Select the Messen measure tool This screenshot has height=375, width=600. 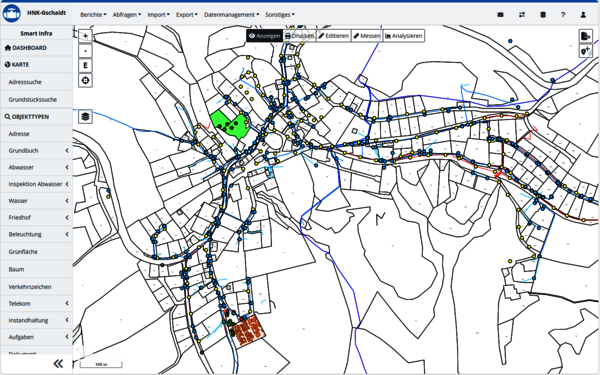tap(367, 36)
